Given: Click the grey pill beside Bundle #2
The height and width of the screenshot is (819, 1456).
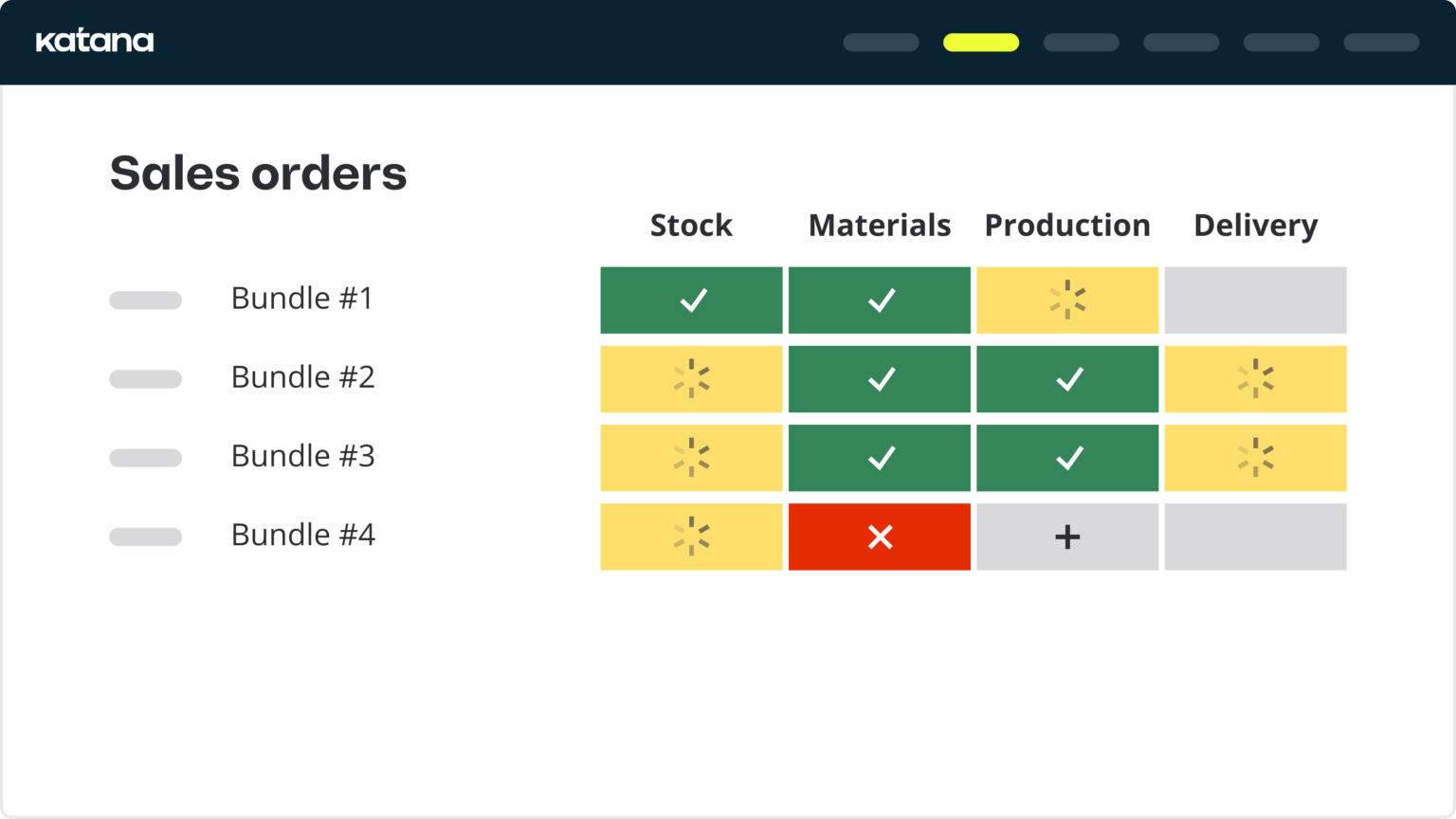Looking at the screenshot, I should click(x=145, y=379).
